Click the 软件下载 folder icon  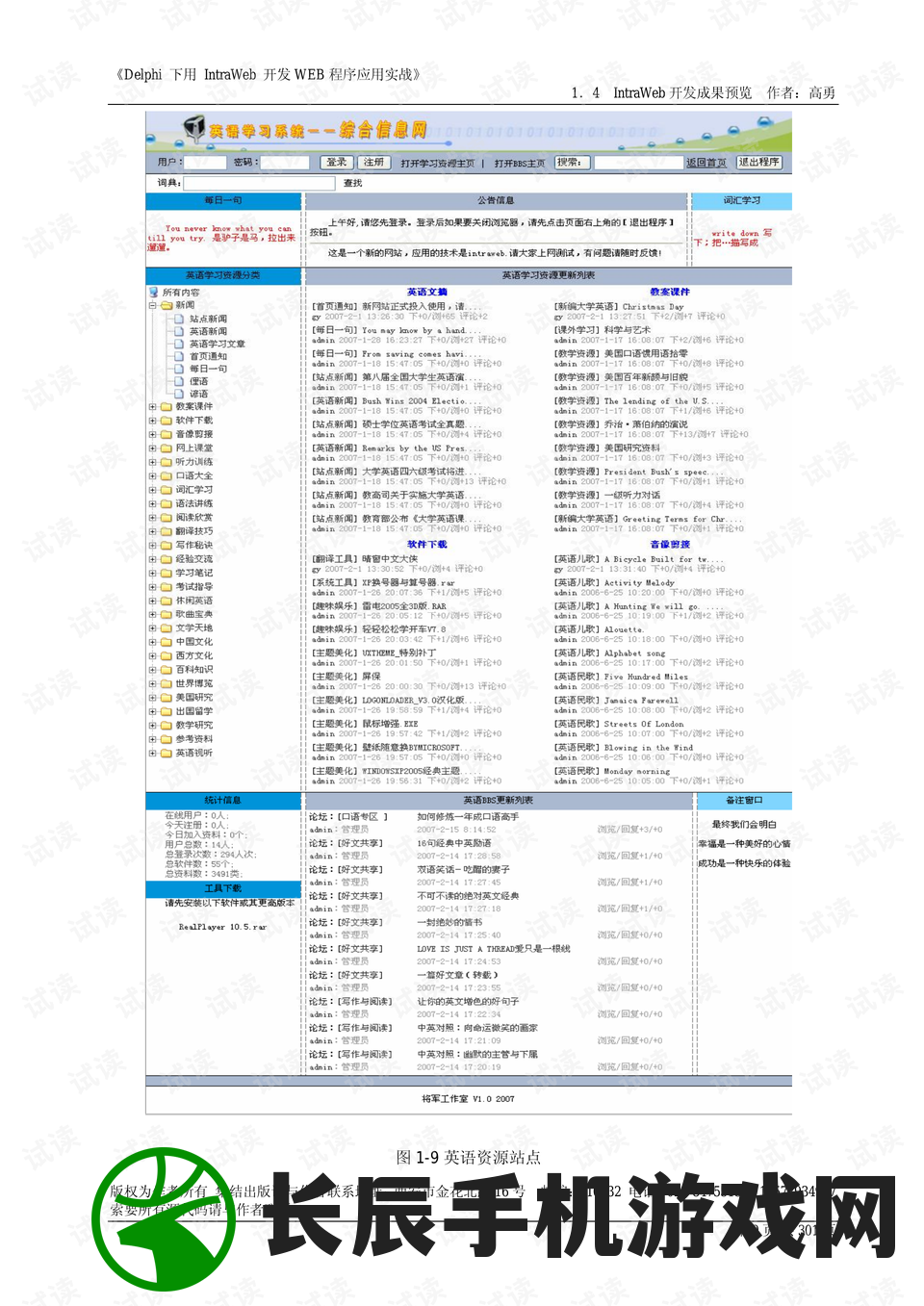point(167,421)
